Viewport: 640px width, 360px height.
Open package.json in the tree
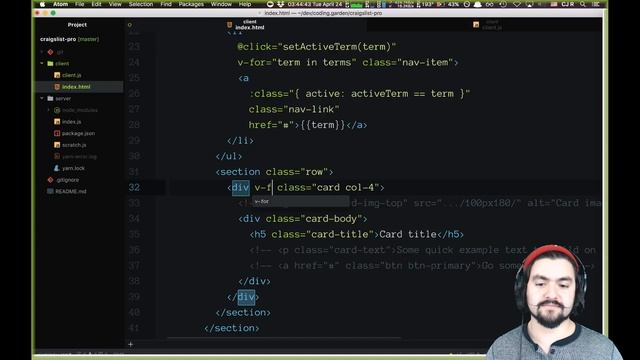coord(78,133)
